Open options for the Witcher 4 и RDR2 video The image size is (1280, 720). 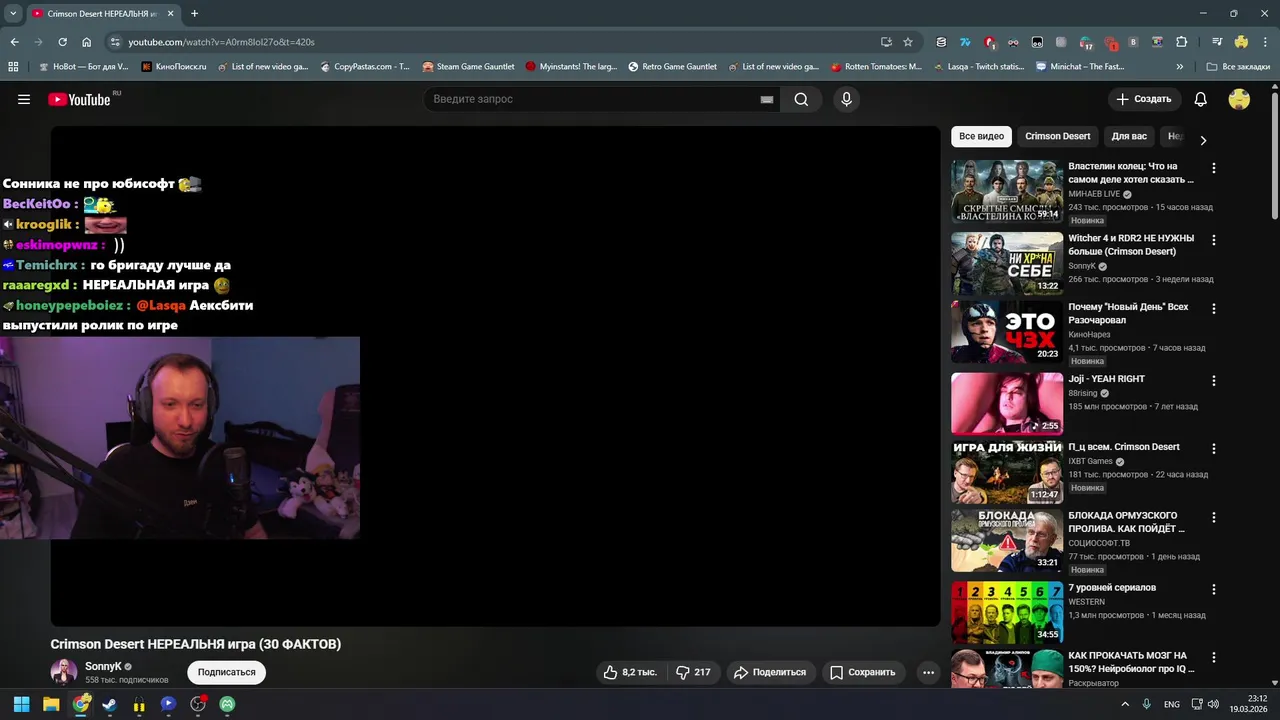point(1214,241)
